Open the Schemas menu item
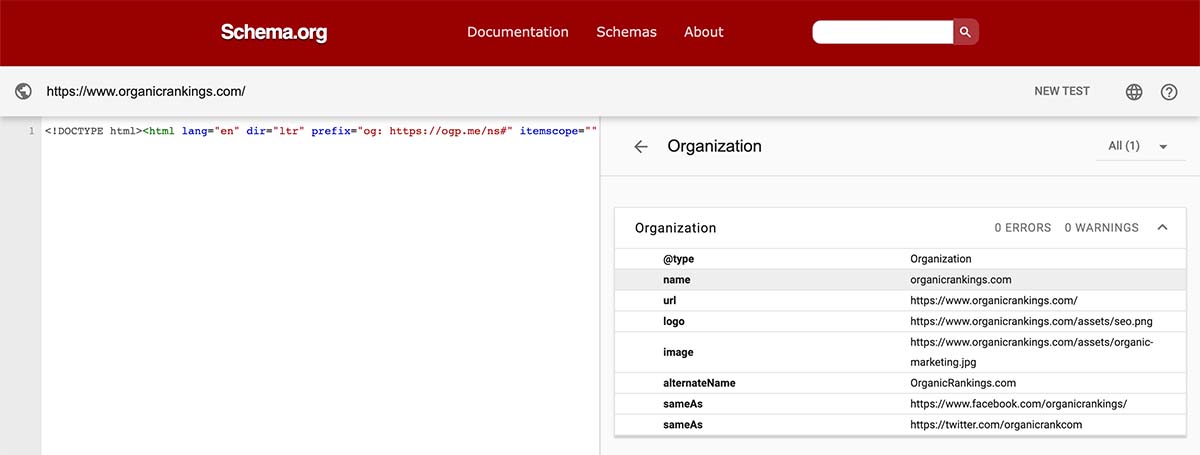The height and width of the screenshot is (455, 1200). [x=626, y=32]
